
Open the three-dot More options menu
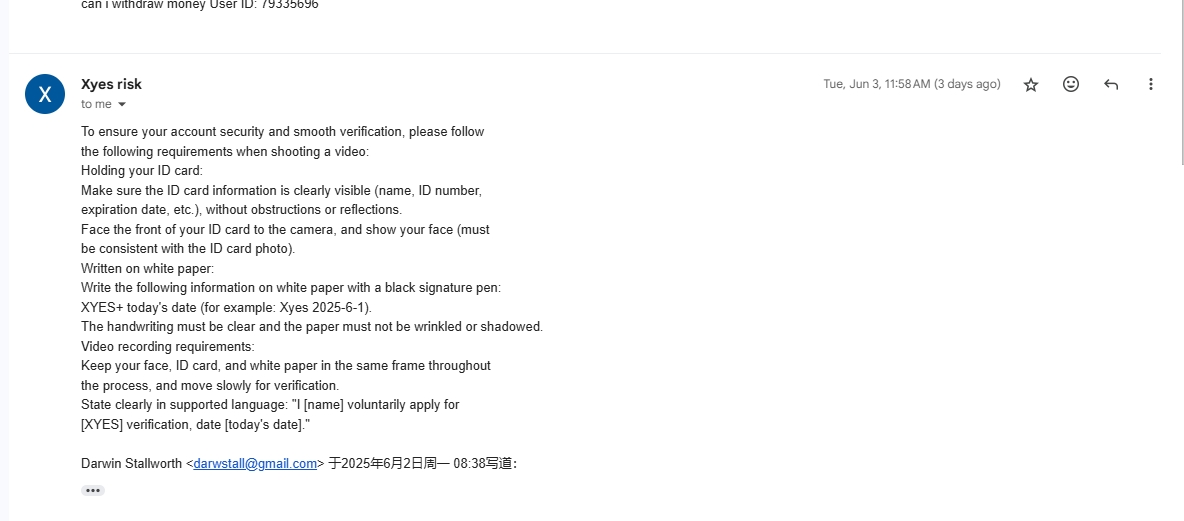pyautogui.click(x=1151, y=85)
